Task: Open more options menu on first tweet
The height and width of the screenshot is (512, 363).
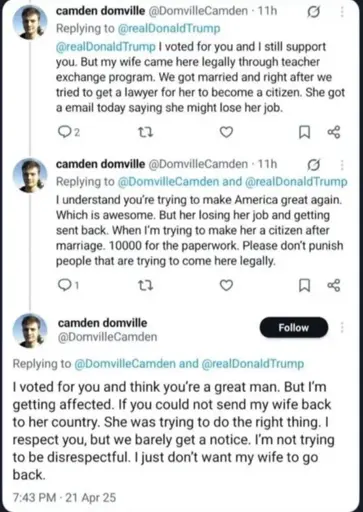Action: [342, 12]
